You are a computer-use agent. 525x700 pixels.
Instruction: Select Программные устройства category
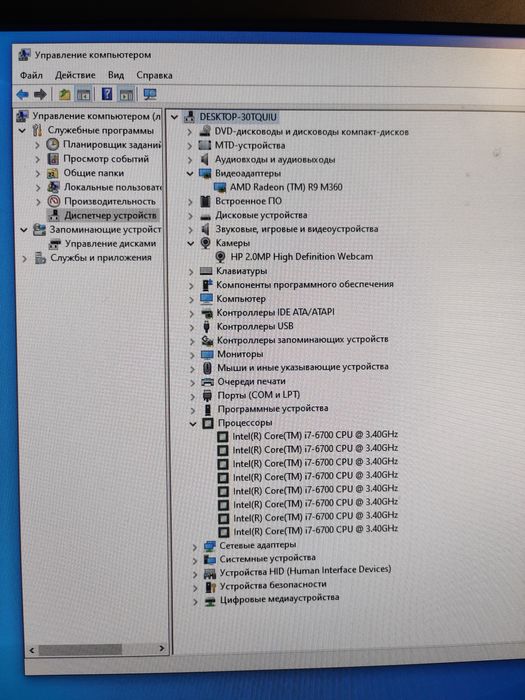[x=273, y=408]
